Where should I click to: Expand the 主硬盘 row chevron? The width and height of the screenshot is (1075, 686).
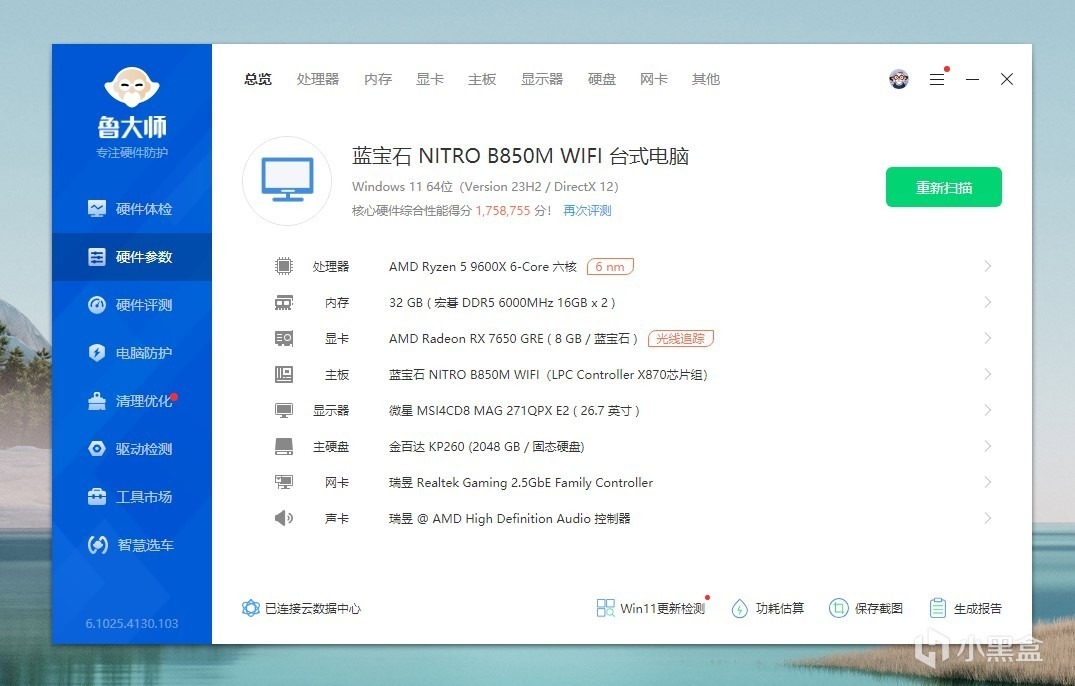987,446
